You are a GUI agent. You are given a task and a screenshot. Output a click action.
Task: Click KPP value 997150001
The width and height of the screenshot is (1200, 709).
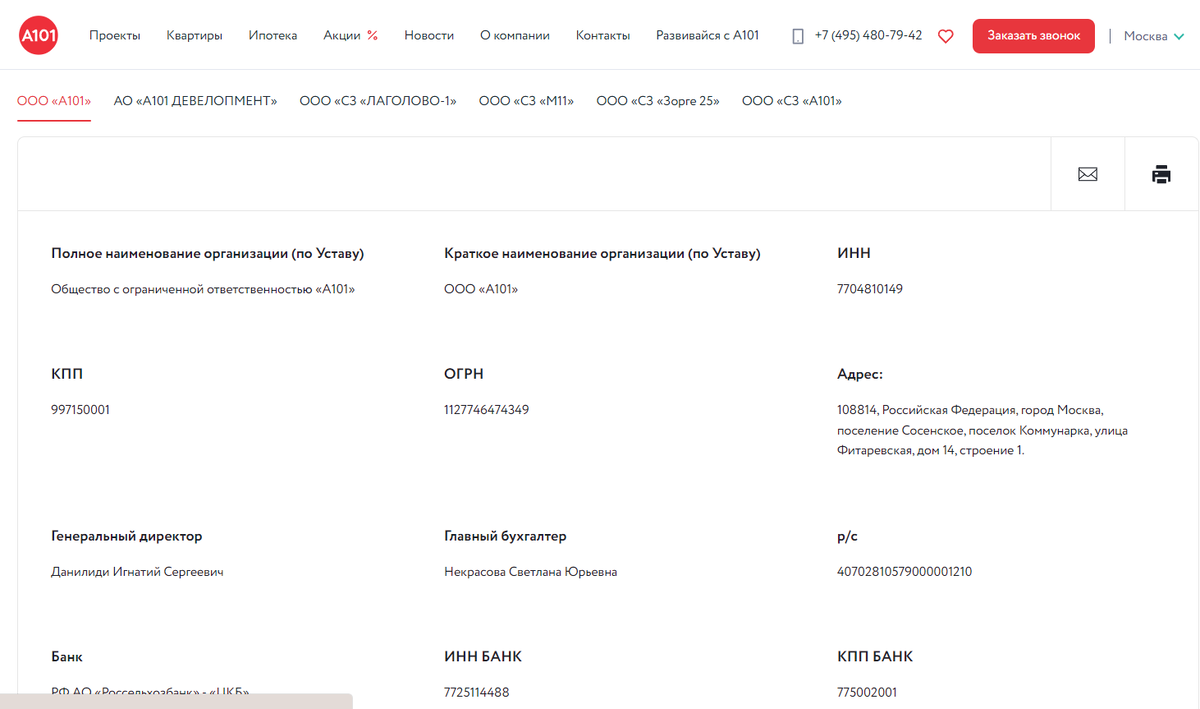coord(80,410)
